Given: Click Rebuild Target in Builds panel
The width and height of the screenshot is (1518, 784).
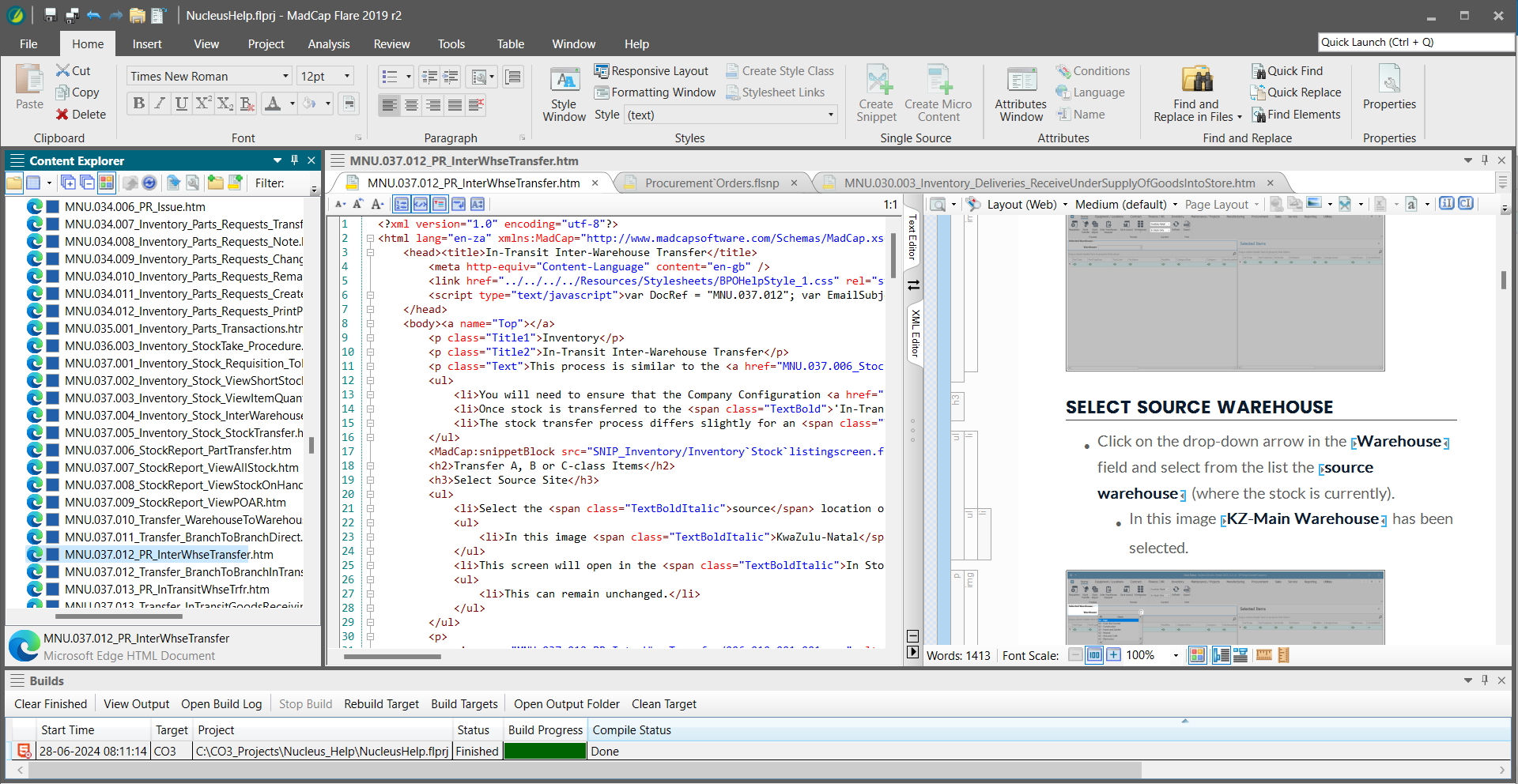Looking at the screenshot, I should point(381,704).
